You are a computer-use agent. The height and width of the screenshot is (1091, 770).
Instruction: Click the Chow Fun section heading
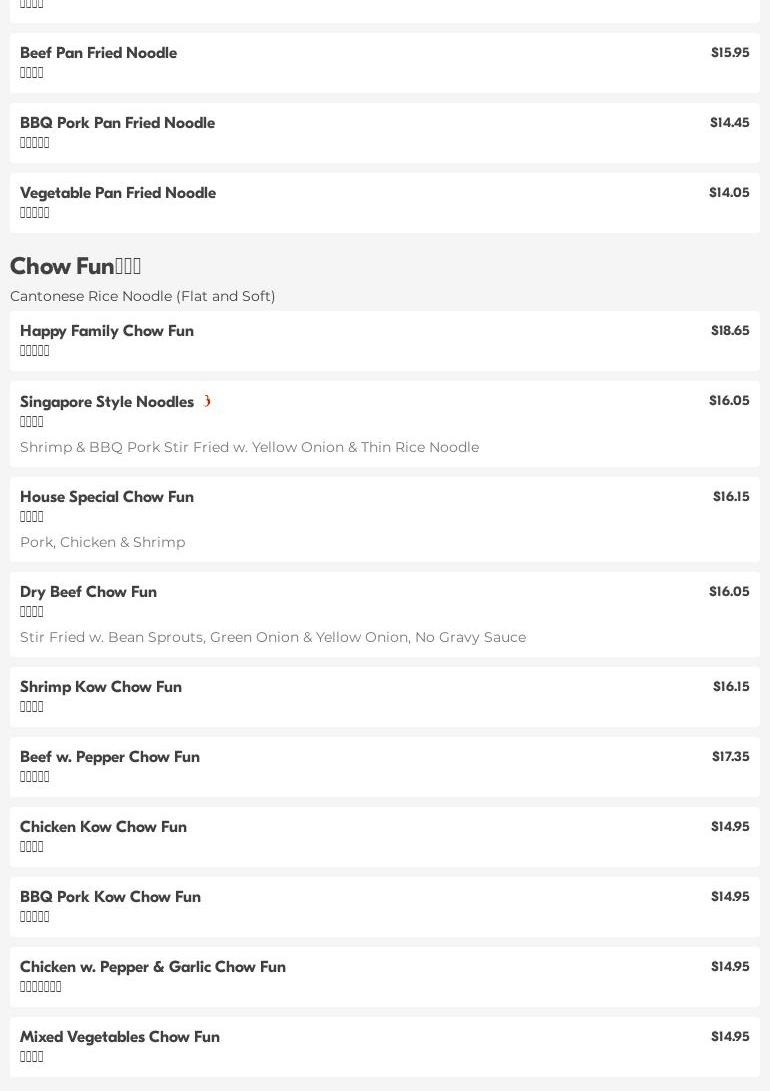pyautogui.click(x=75, y=266)
